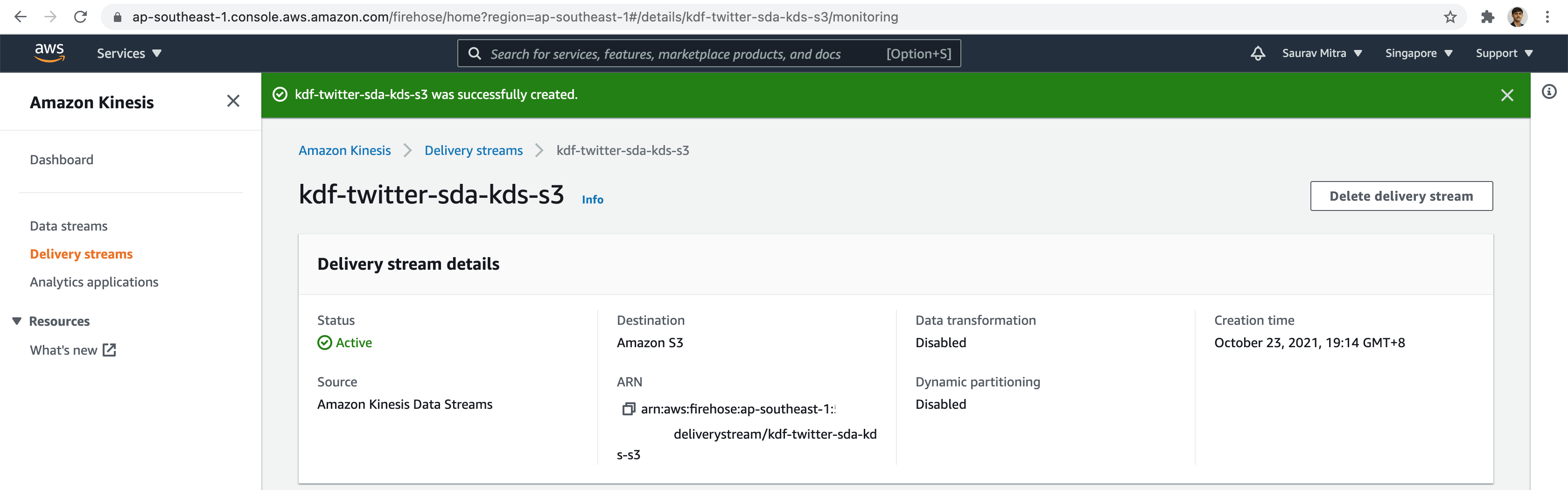
Task: Open Chrome profile avatar
Action: (1518, 17)
